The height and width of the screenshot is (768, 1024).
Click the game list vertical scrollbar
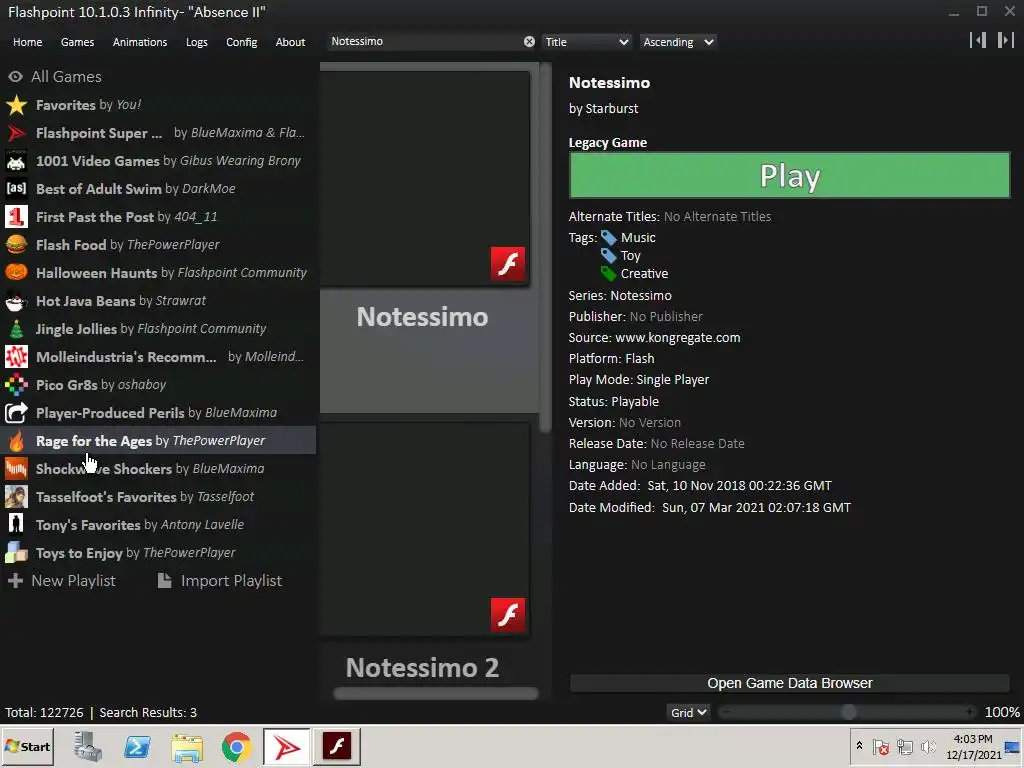(x=546, y=248)
